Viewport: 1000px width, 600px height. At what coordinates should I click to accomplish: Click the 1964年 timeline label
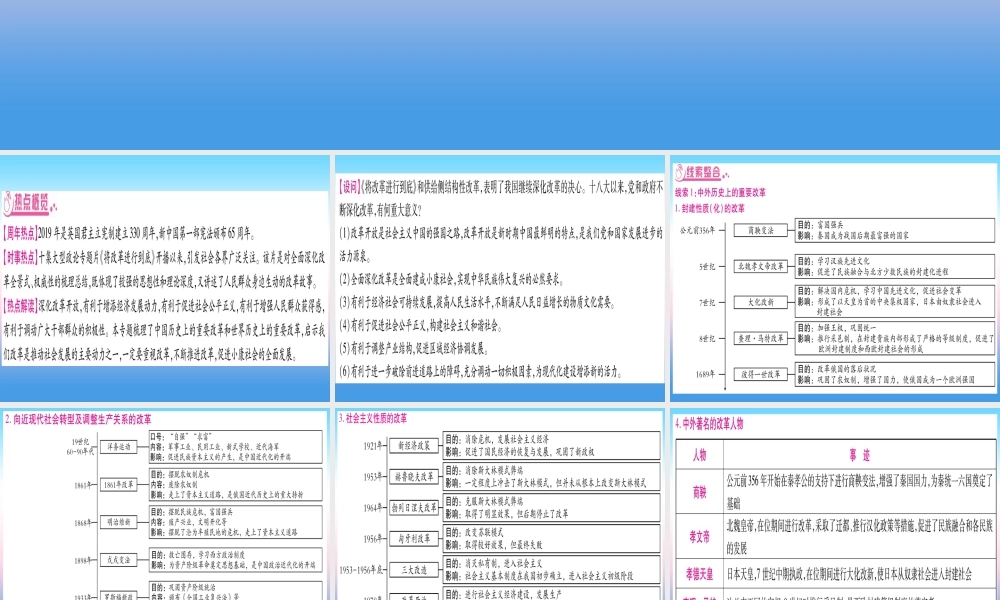click(373, 508)
